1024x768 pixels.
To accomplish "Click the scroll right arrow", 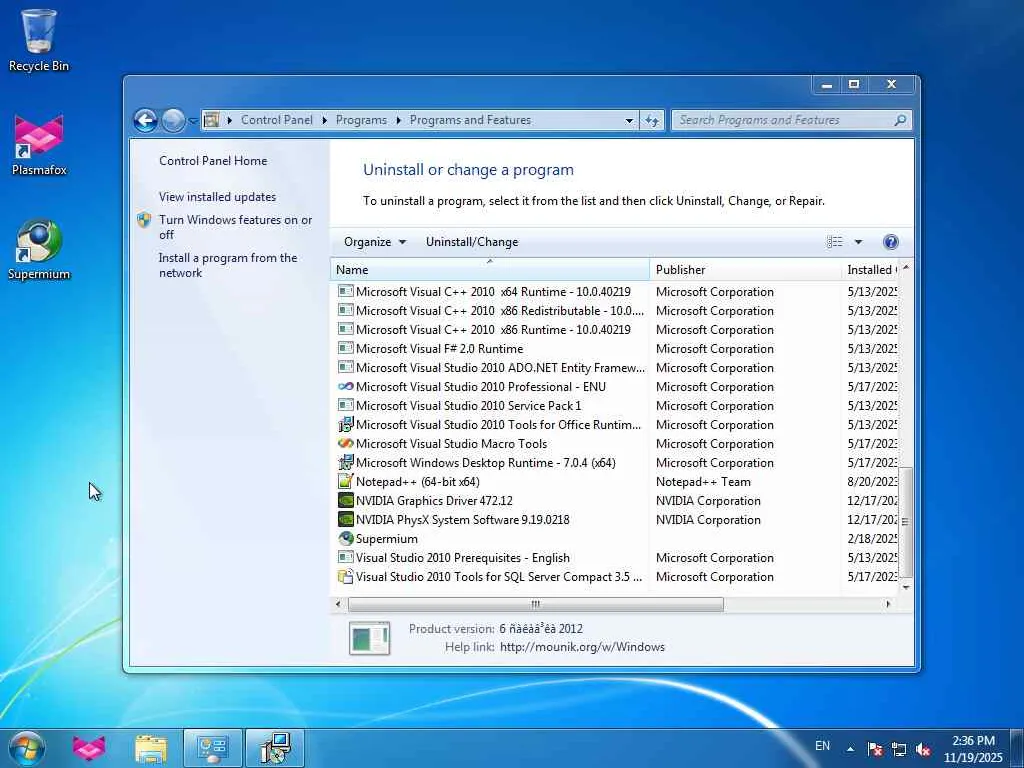I will [888, 604].
